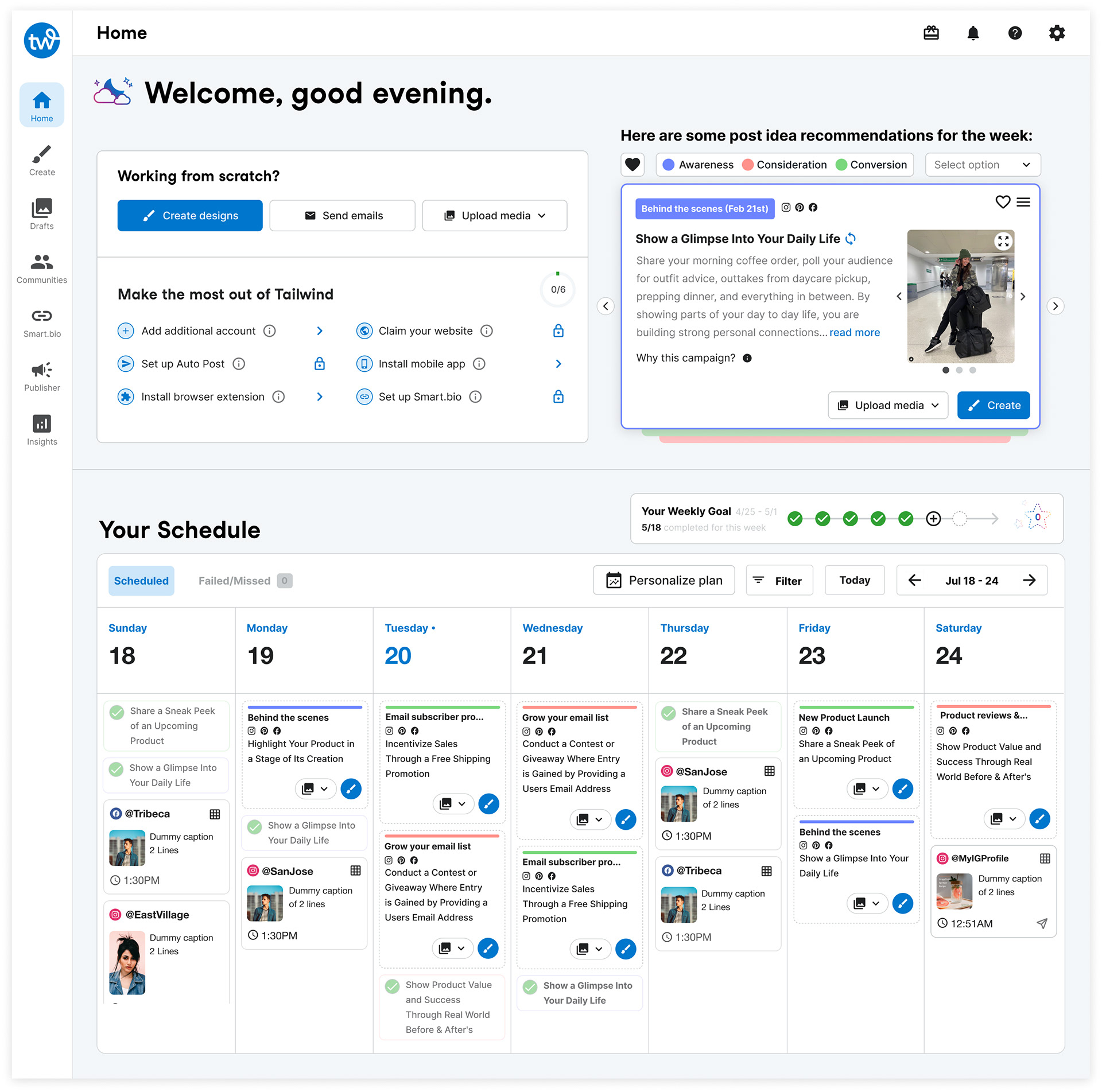Expand the post idea image to fullscreen
The width and height of the screenshot is (1102, 1092).
(1003, 242)
